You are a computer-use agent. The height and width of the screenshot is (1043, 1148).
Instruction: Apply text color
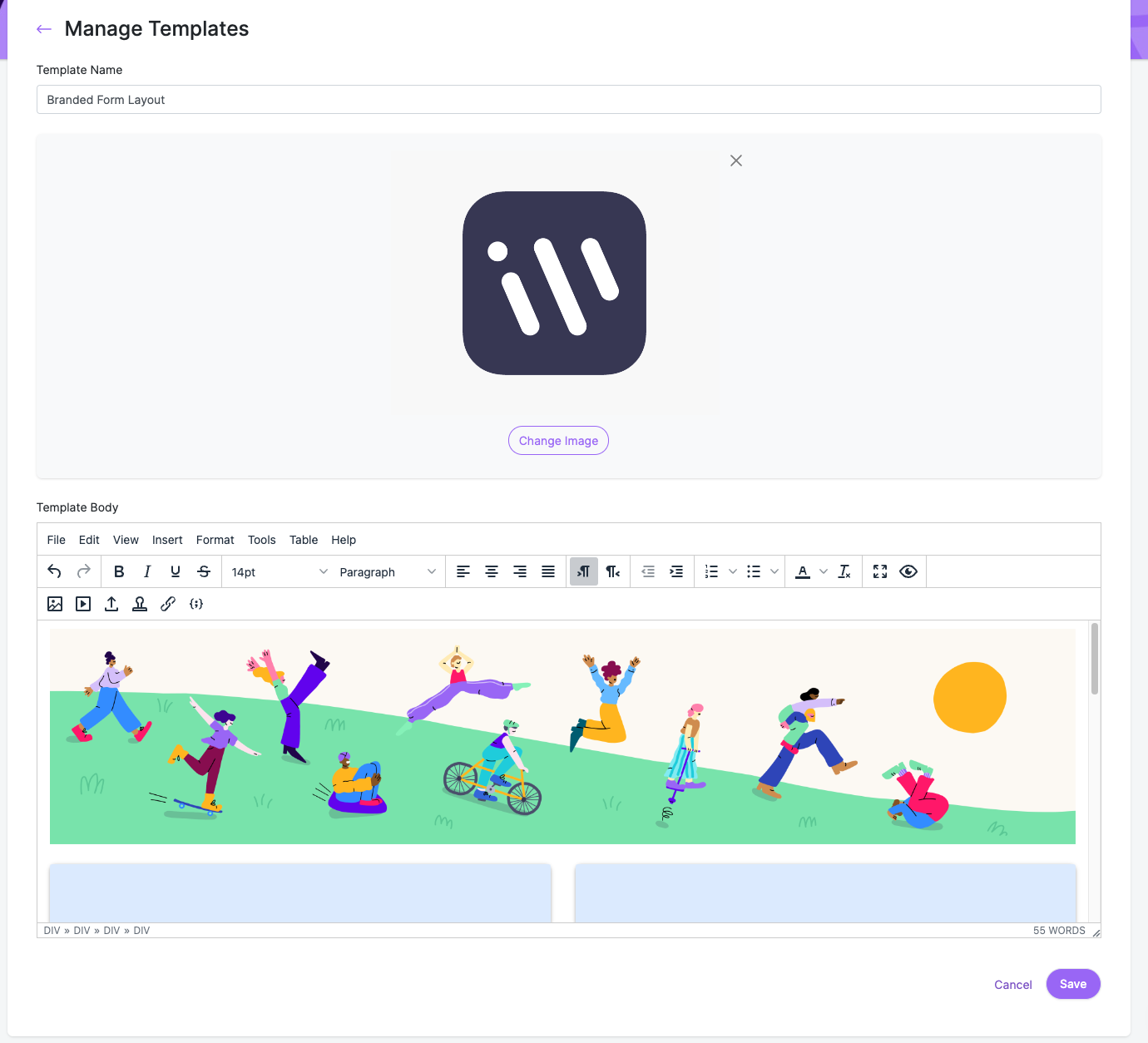pyautogui.click(x=802, y=571)
